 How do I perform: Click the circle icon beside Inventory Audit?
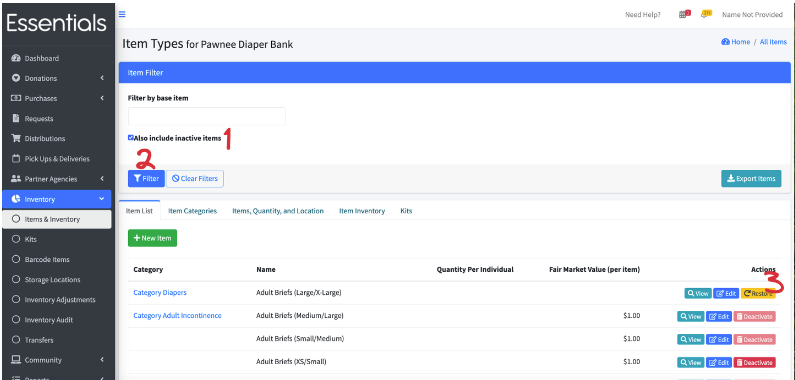(16, 320)
